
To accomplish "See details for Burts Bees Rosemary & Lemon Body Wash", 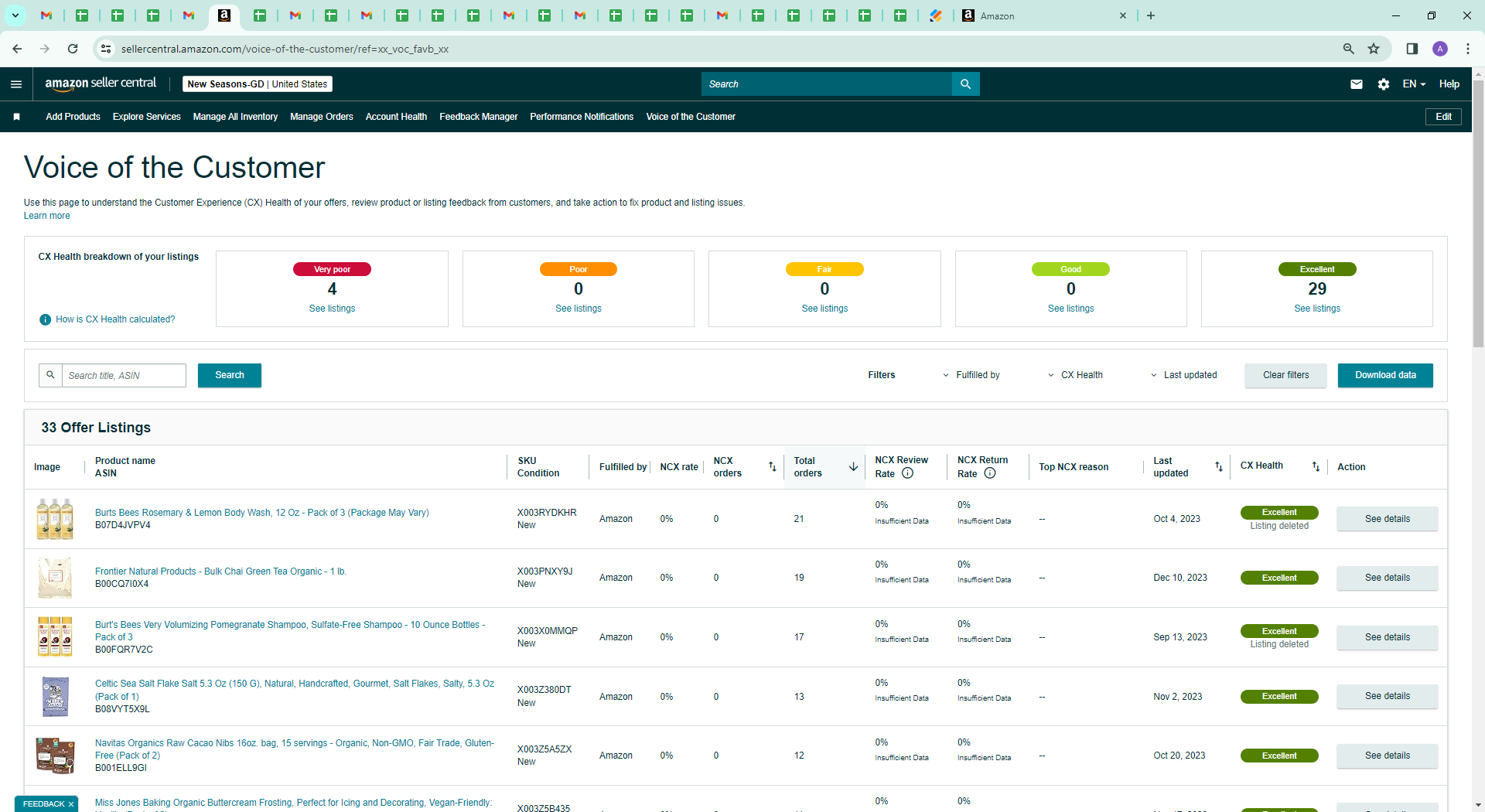I will point(1388,519).
